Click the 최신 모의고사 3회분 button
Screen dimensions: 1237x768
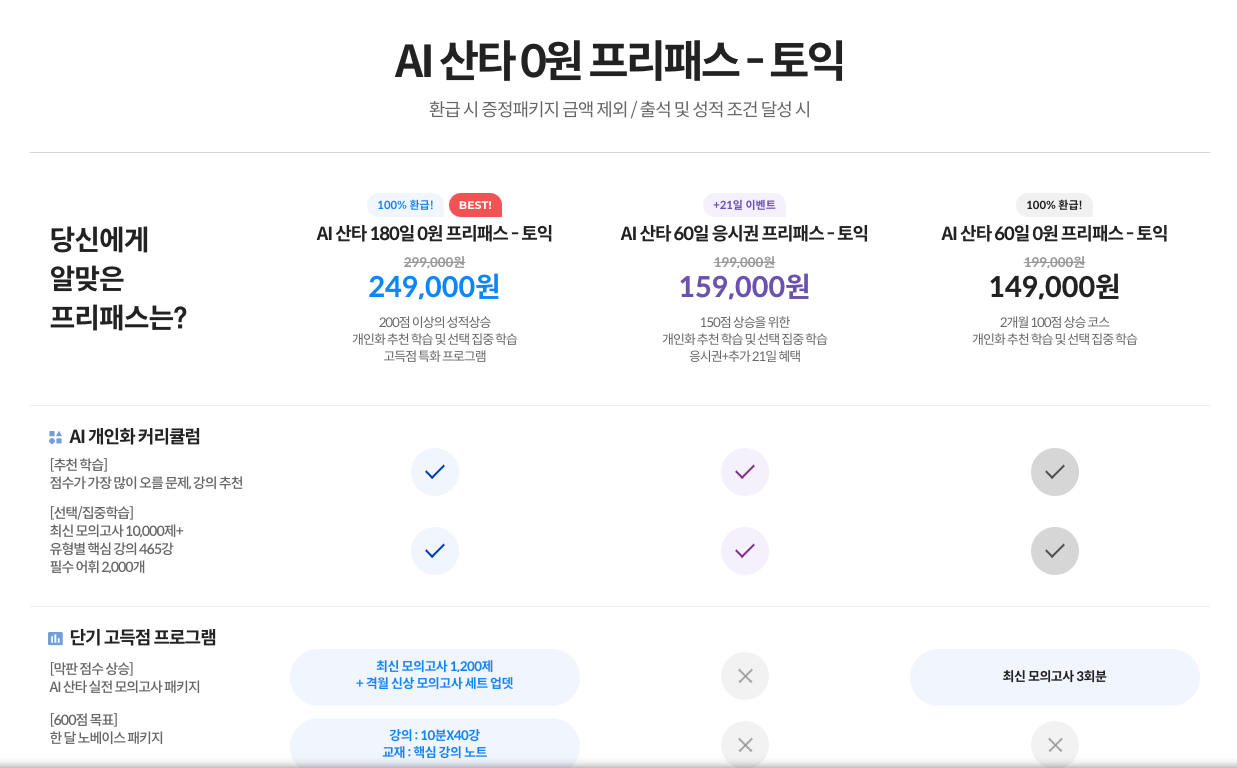click(x=1055, y=677)
